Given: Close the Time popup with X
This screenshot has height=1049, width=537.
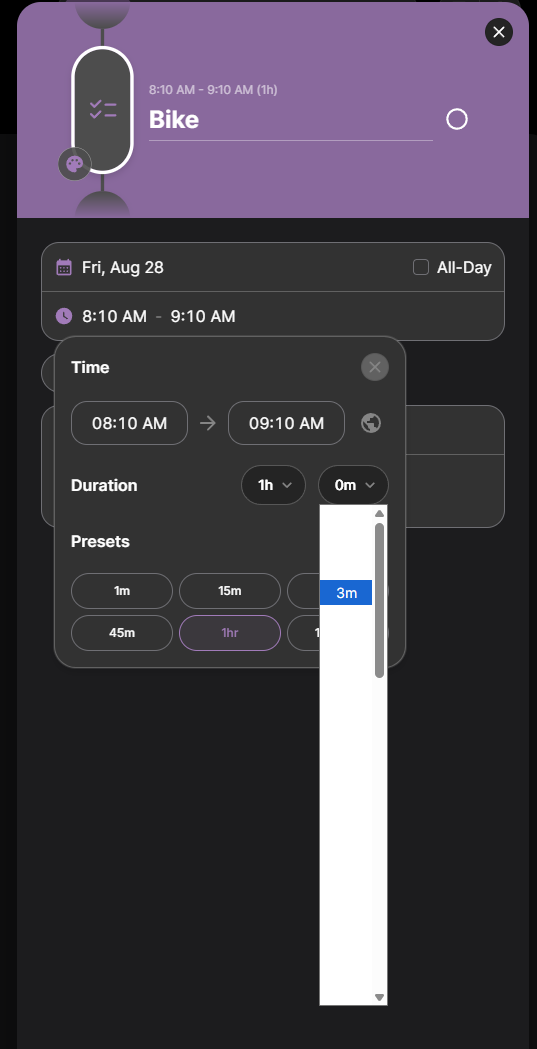Looking at the screenshot, I should point(374,367).
